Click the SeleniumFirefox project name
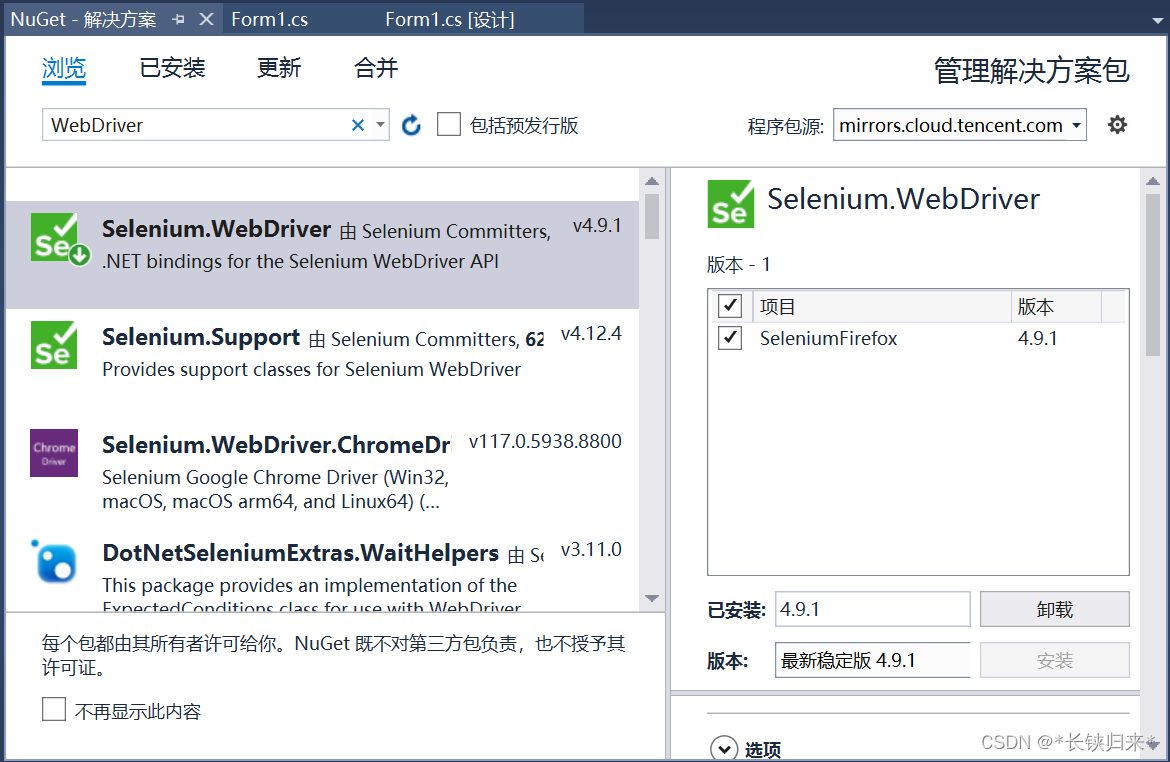This screenshot has width=1170, height=762. (828, 338)
